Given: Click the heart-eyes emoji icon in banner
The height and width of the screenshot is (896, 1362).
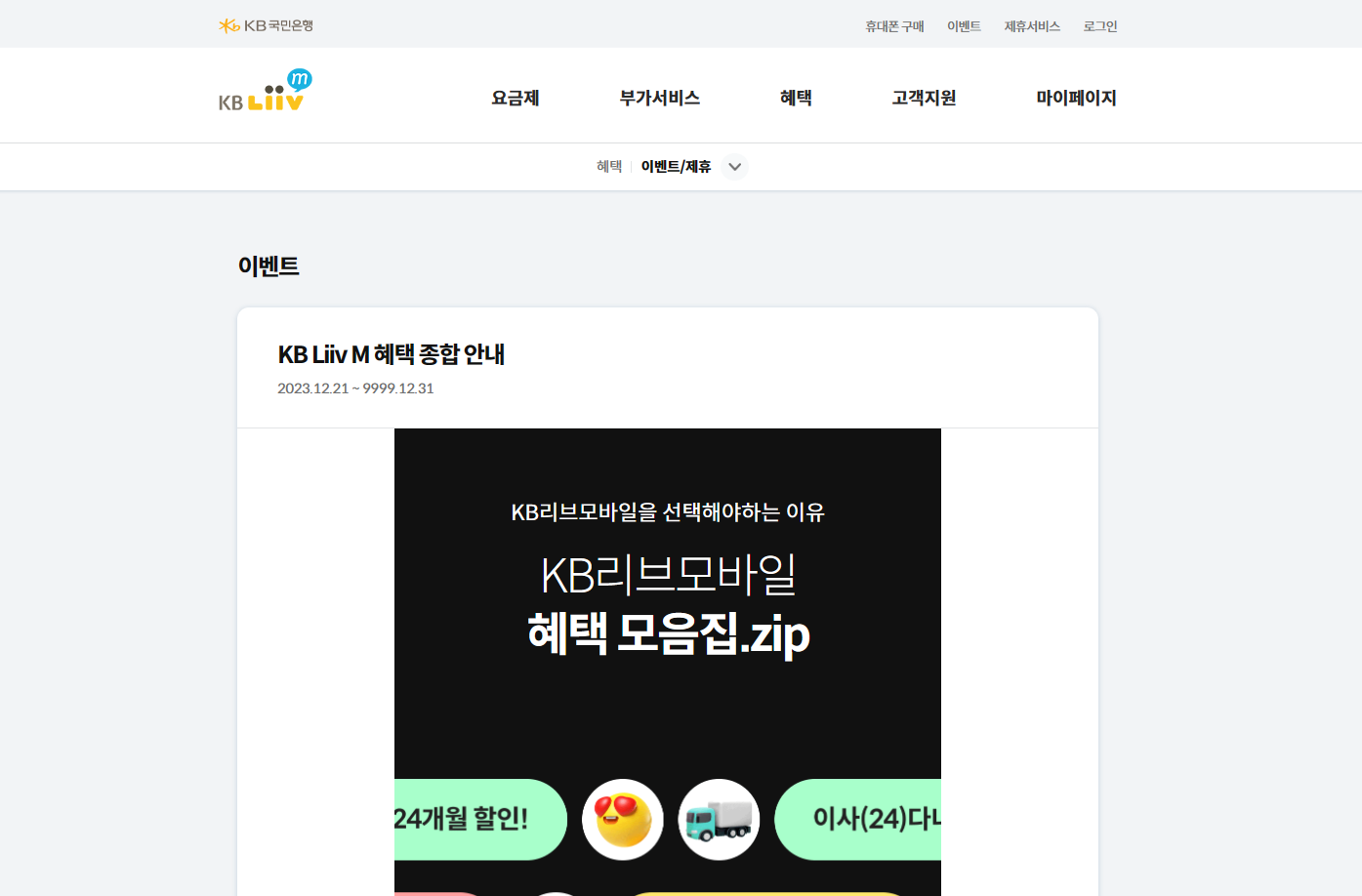Looking at the screenshot, I should [622, 820].
